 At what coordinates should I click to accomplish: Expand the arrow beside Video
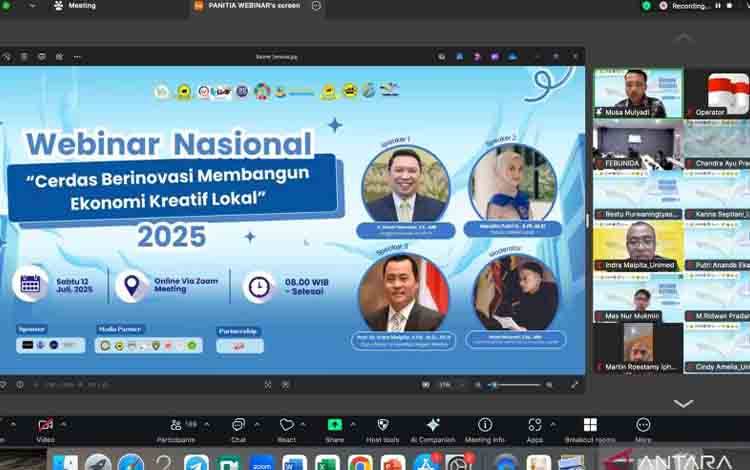[63, 424]
